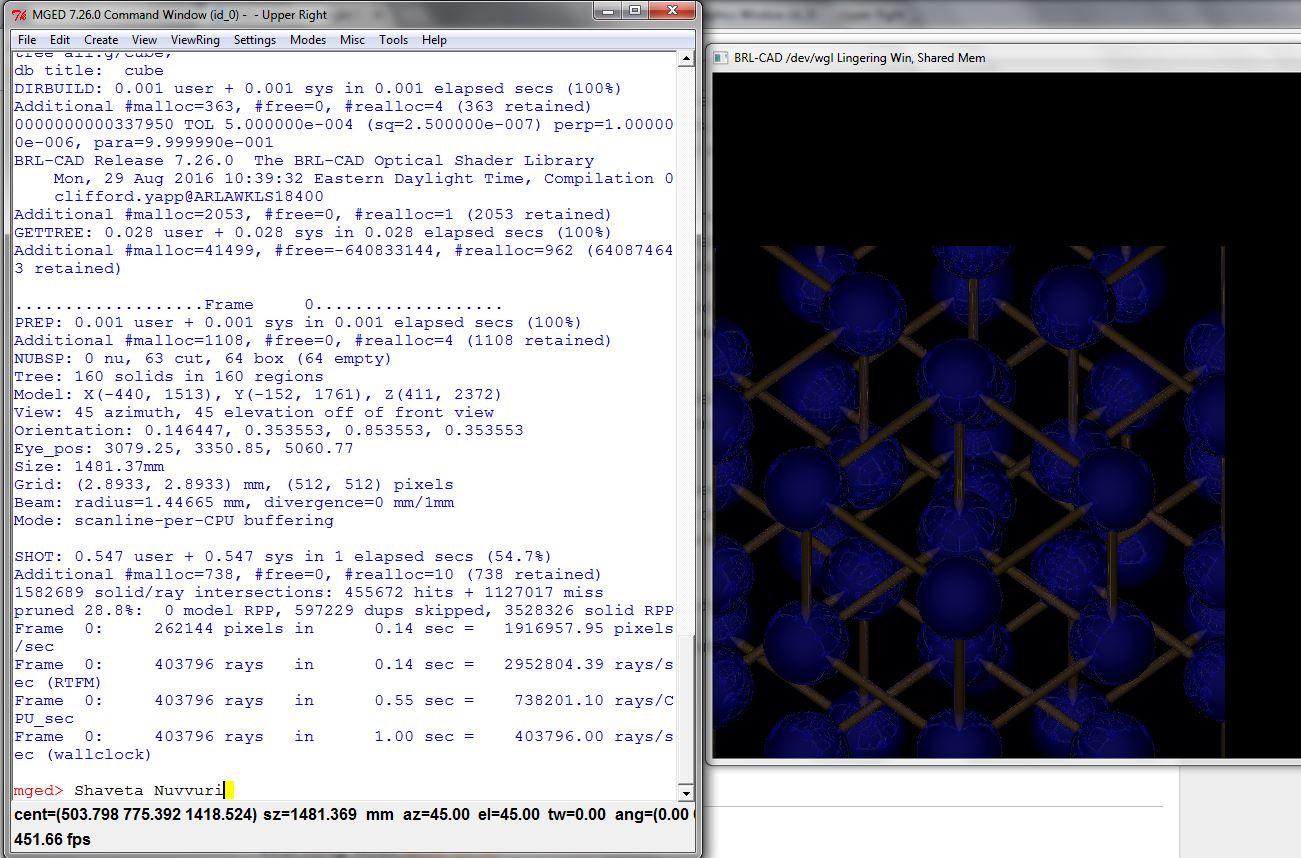Screen dimensions: 1301x858
Task: Open the Help menu
Action: coord(434,40)
